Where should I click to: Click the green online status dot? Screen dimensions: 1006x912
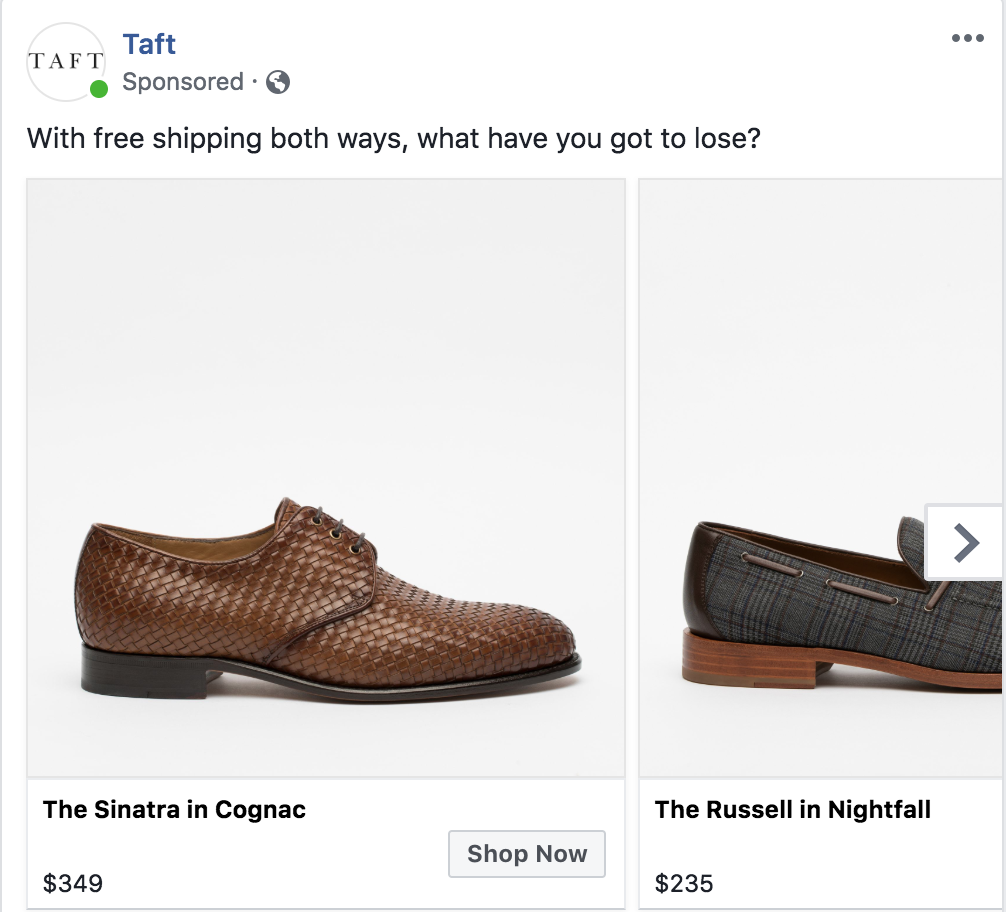[99, 89]
